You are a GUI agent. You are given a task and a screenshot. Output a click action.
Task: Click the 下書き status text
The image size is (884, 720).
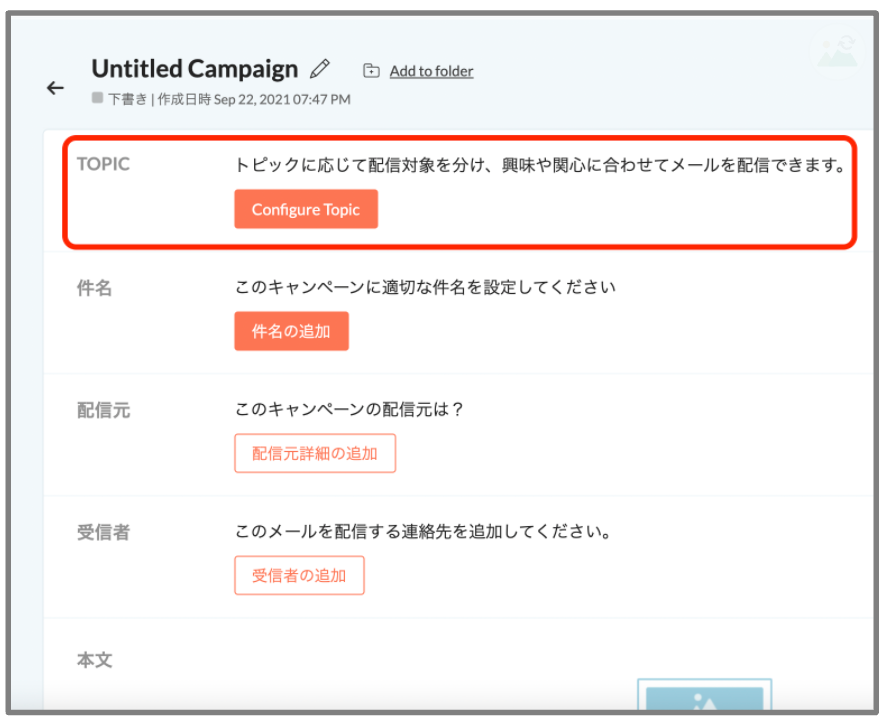pos(127,99)
